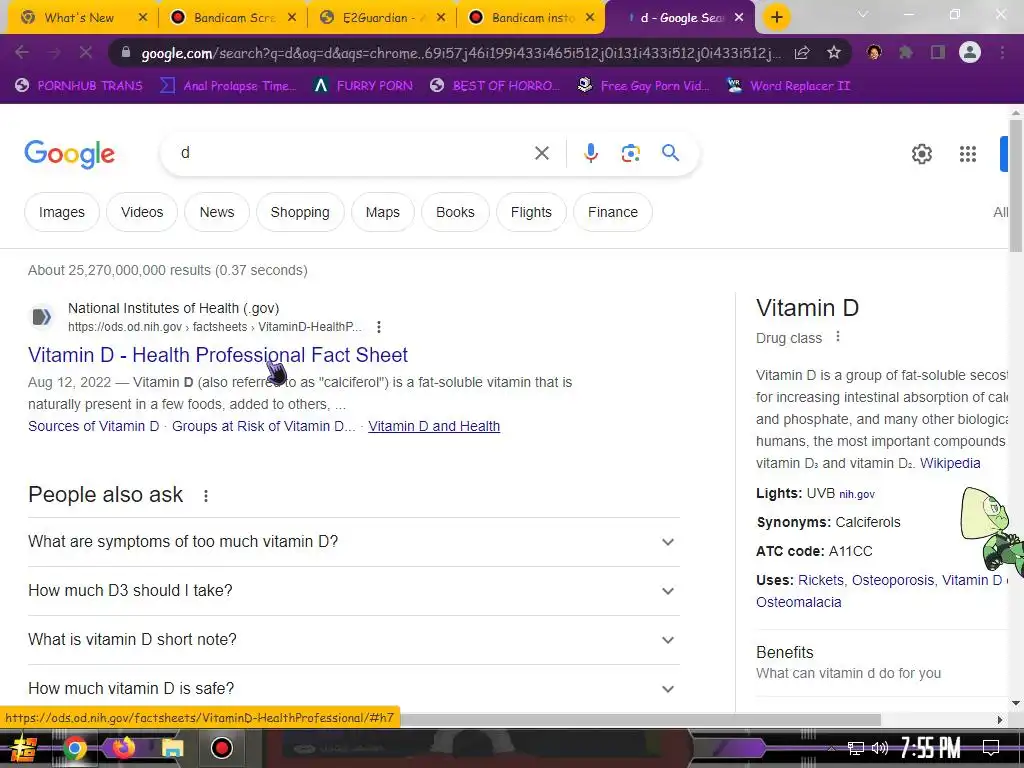Open Word Replacer II bookmark

tap(788, 86)
